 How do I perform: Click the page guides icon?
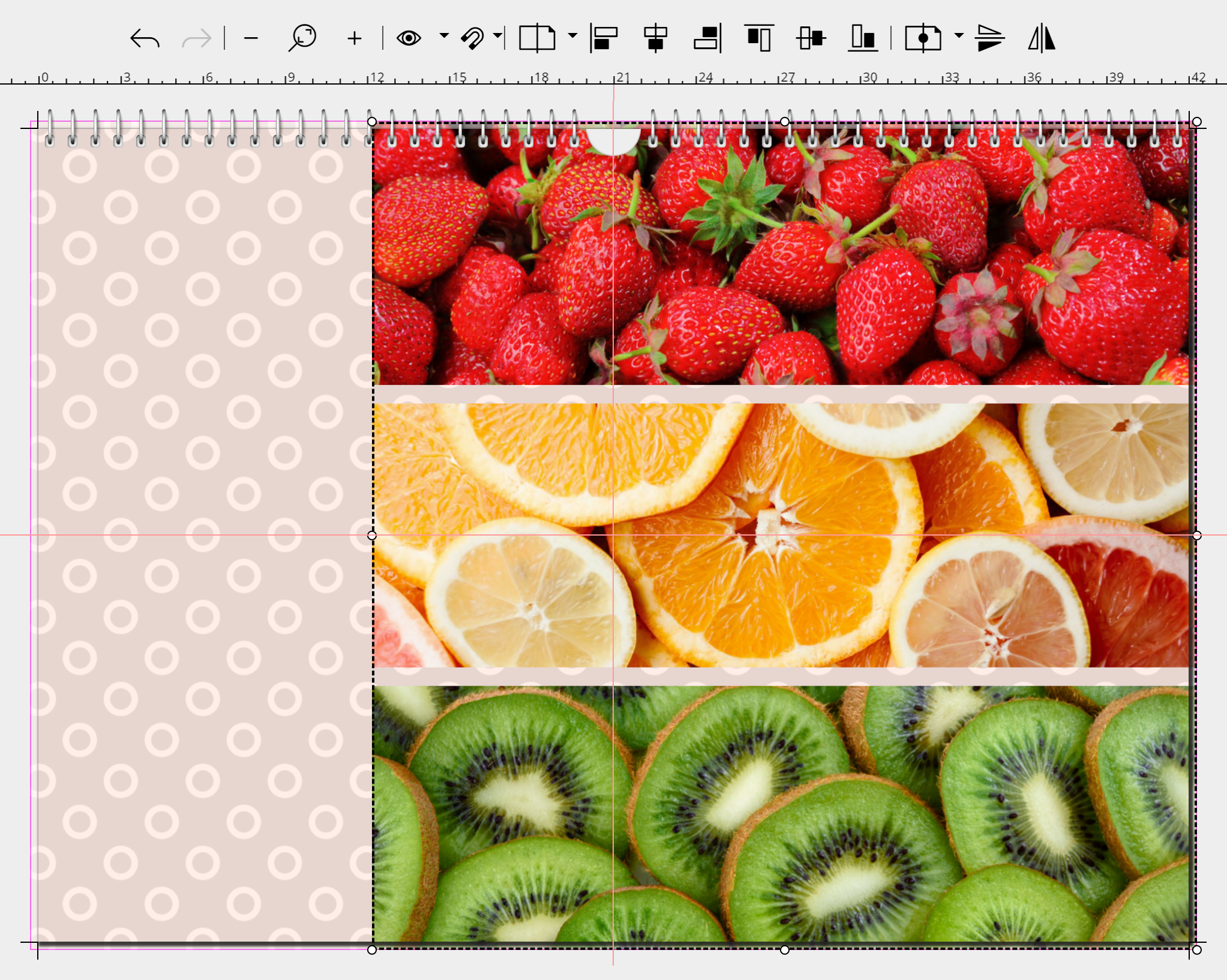(x=536, y=38)
